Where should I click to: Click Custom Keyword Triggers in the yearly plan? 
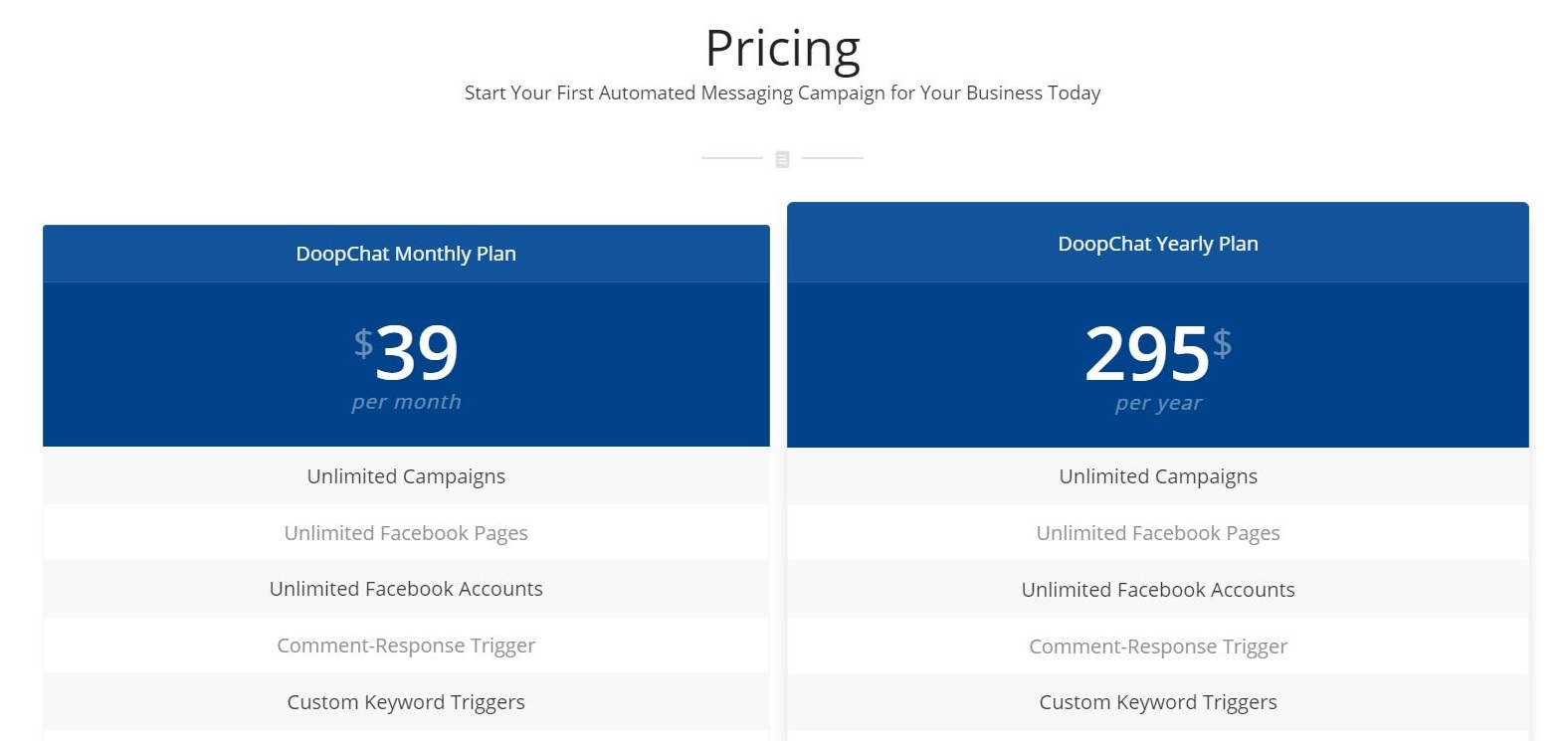(1158, 702)
